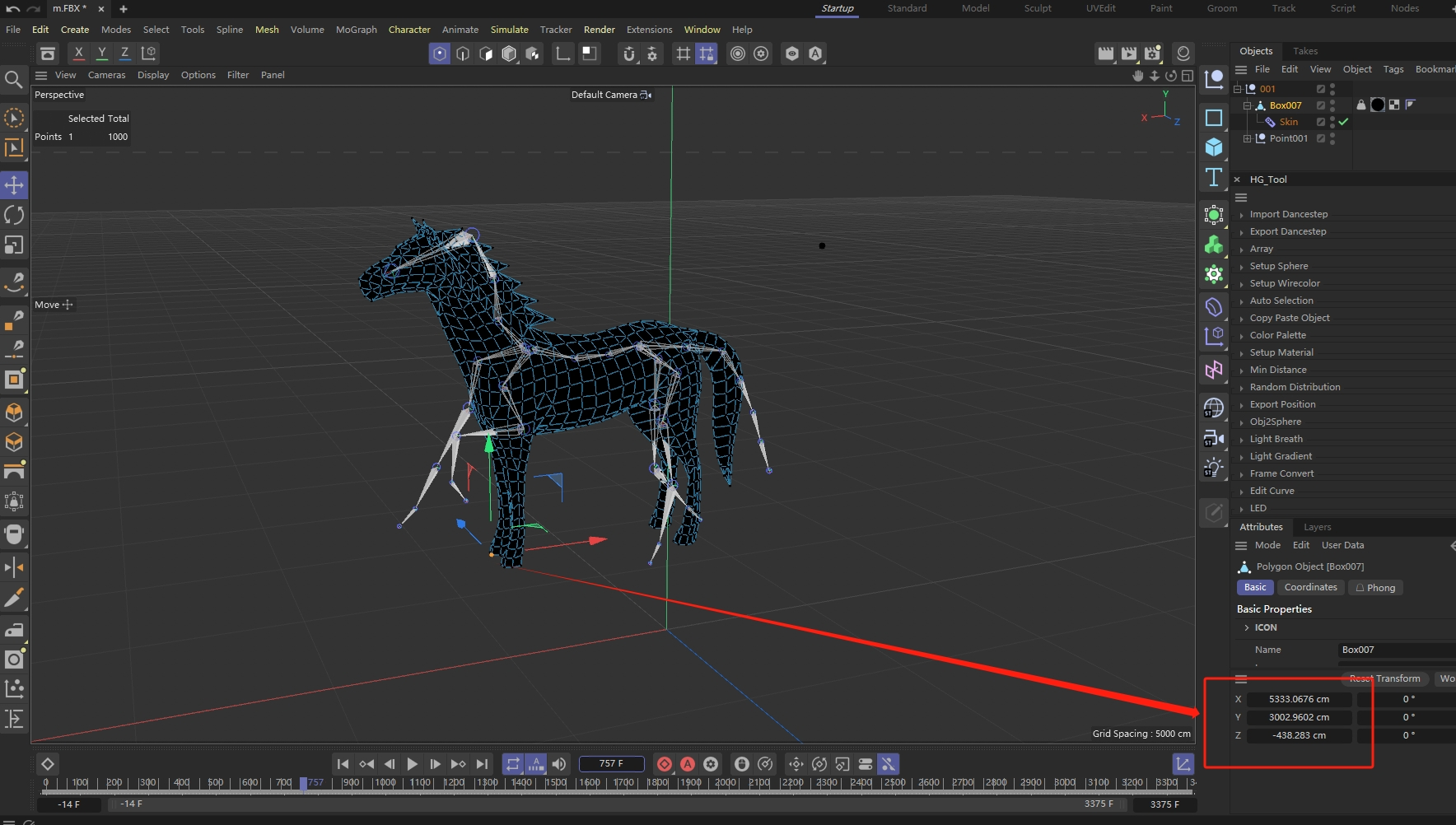1456x825 pixels.
Task: Select the Move tool in left toolbar
Action: click(14, 184)
